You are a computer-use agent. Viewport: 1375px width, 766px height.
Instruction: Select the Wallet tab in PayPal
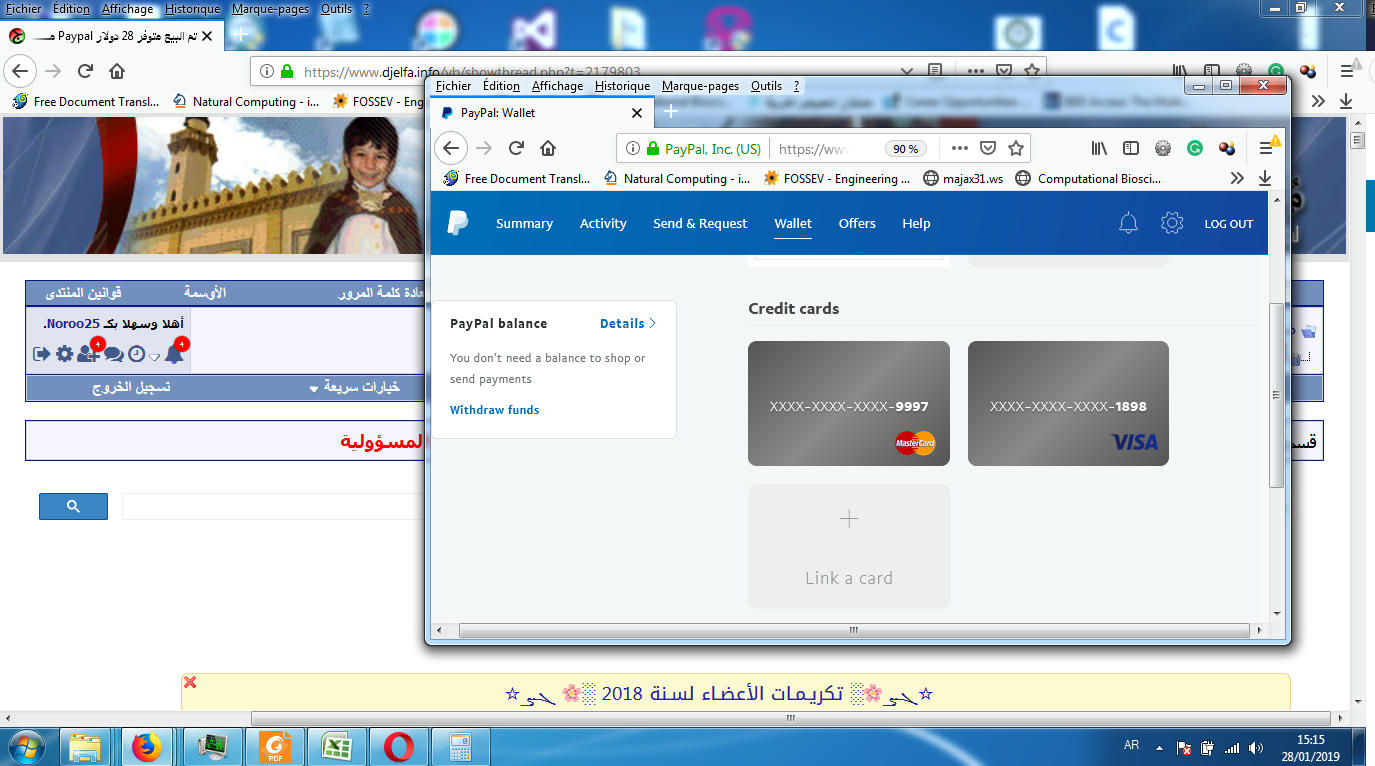(x=793, y=223)
